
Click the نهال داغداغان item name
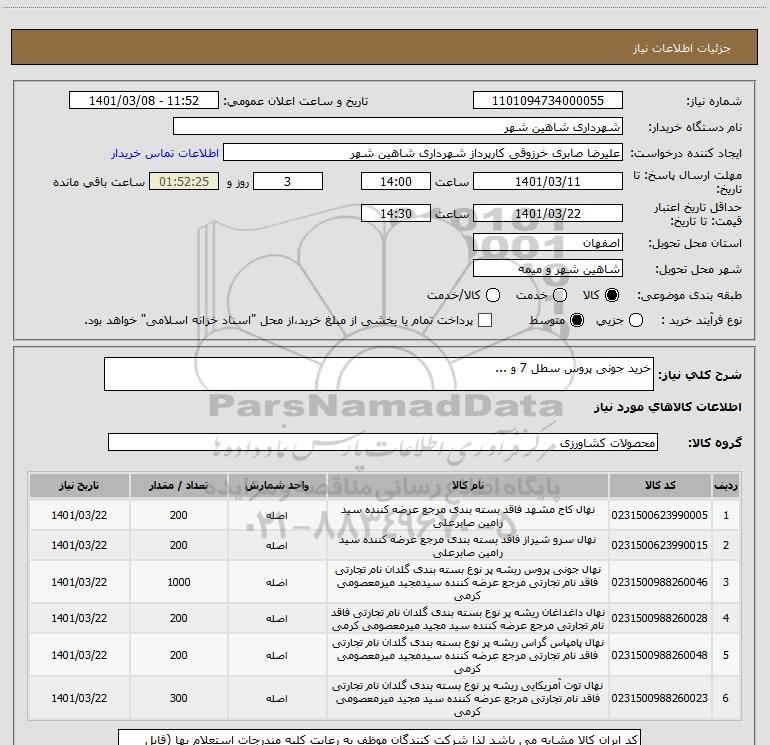468,619
